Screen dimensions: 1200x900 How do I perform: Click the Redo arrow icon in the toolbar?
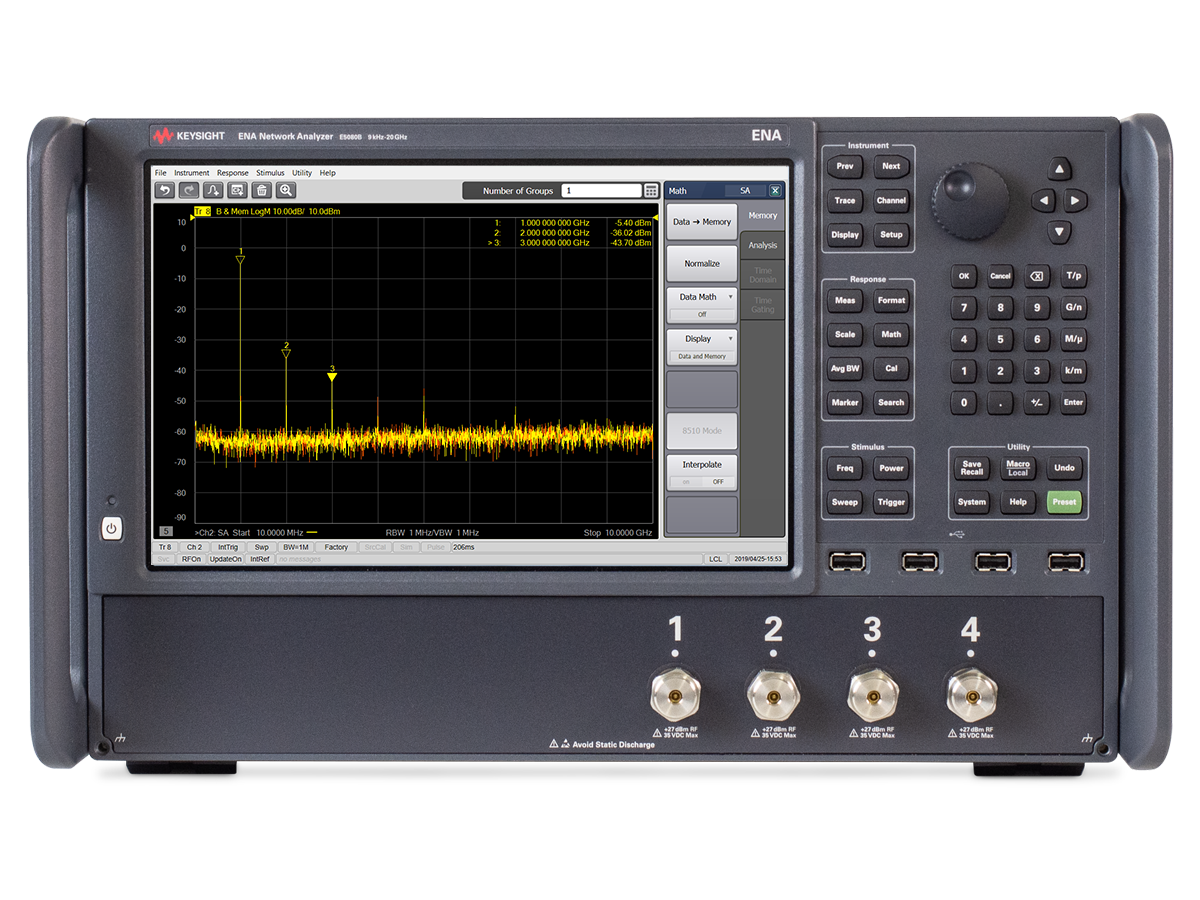[x=189, y=190]
